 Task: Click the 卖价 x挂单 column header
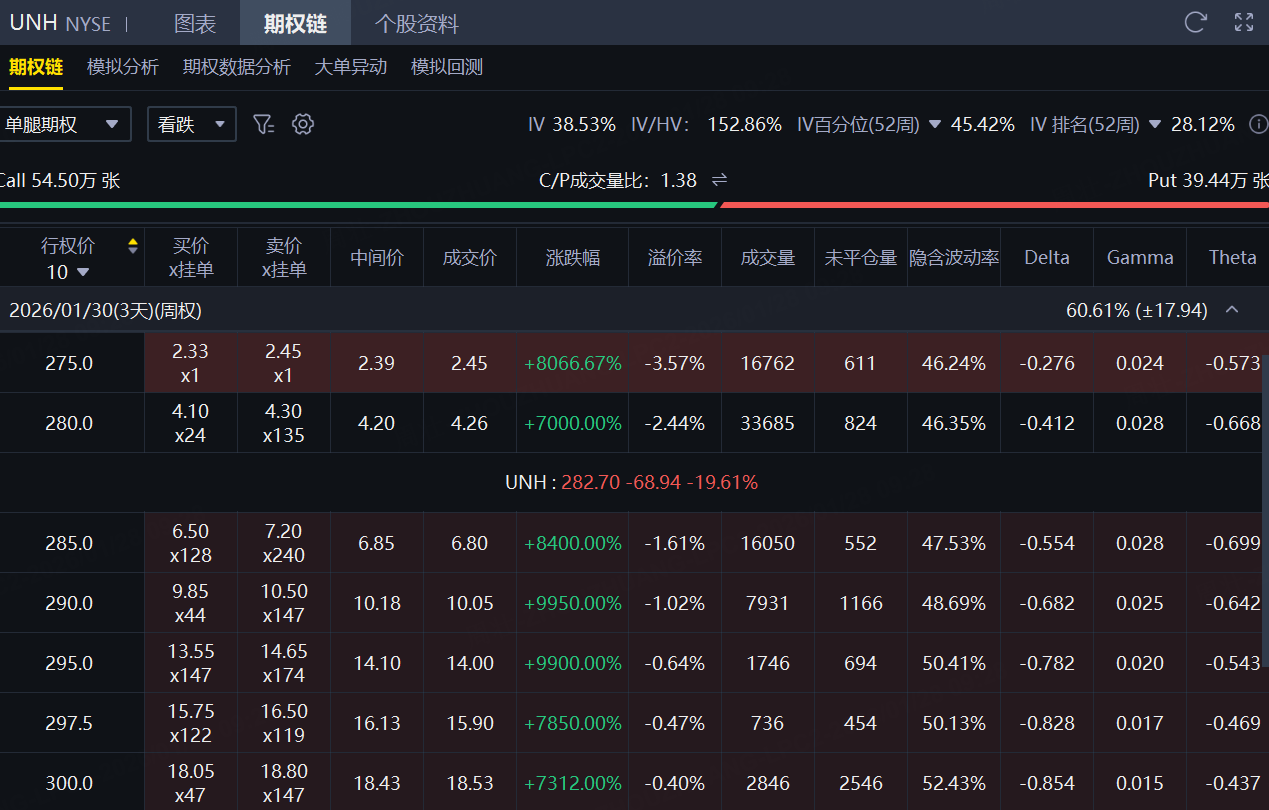point(284,258)
